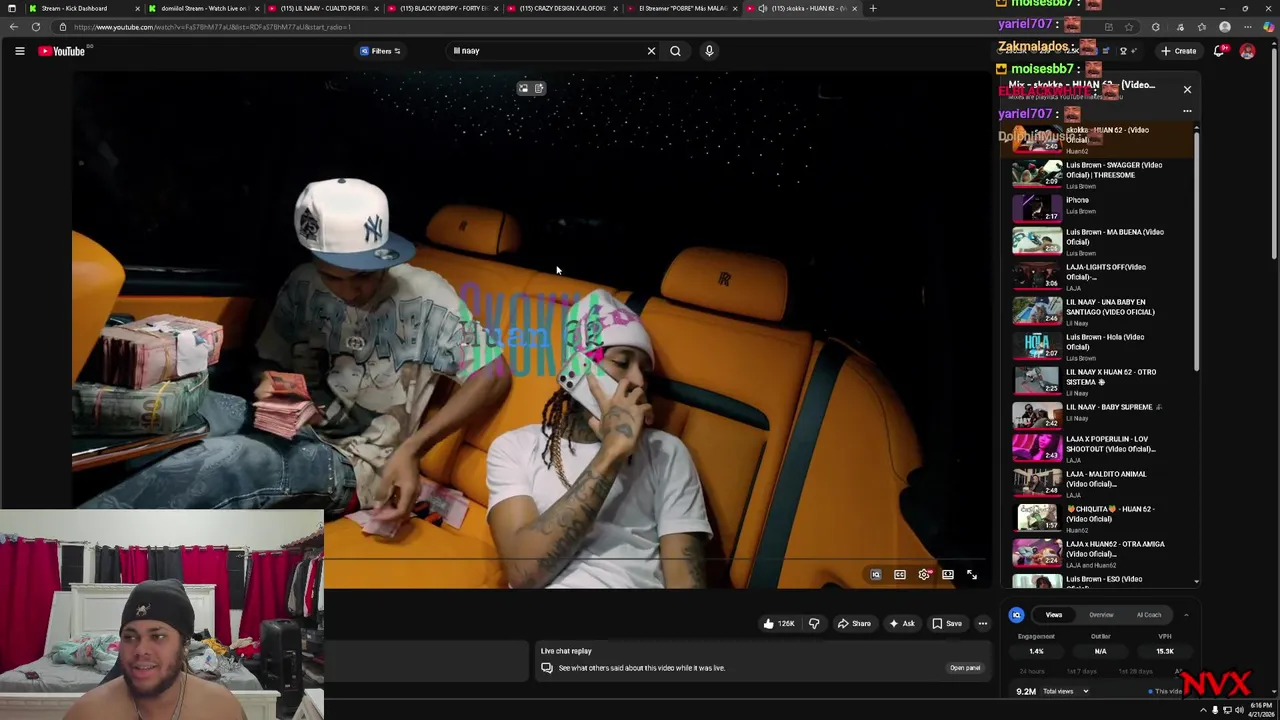Open a new browser tab

[873, 8]
